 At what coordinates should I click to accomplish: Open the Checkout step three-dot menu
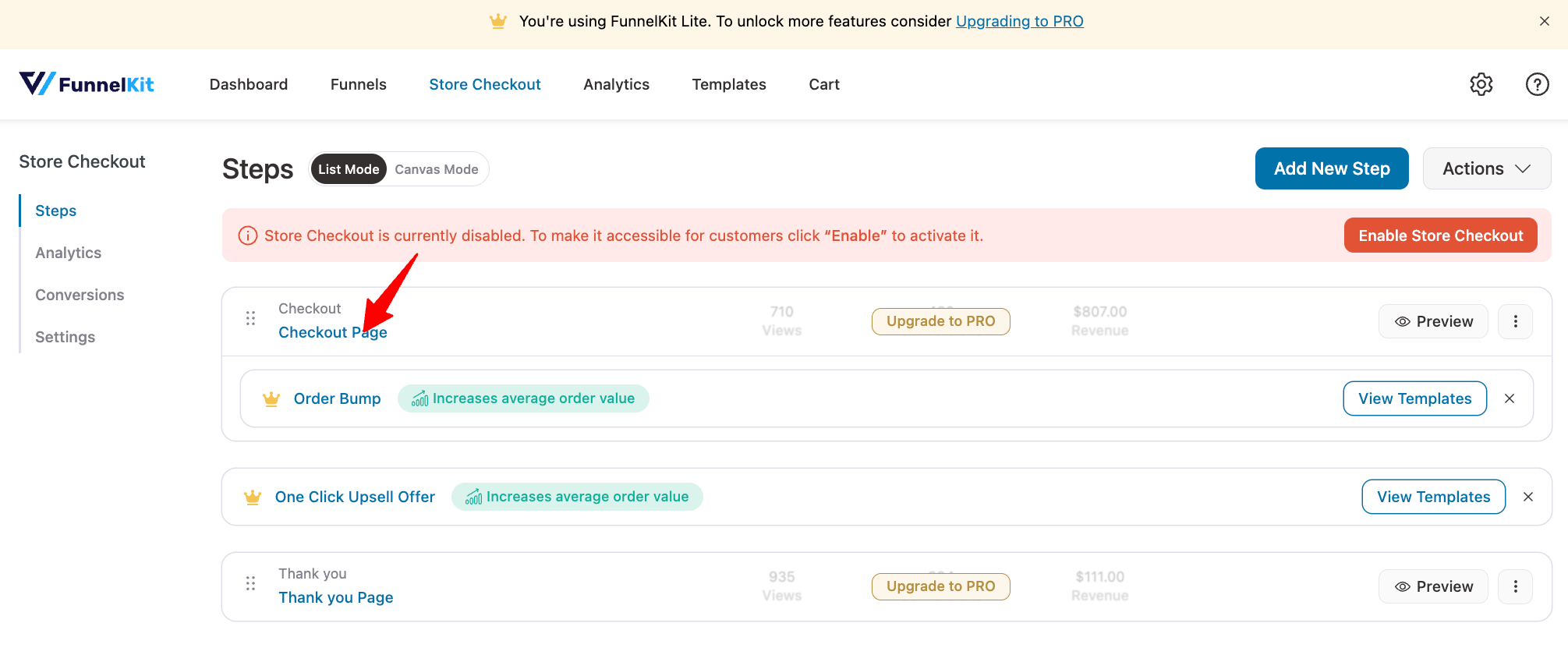(x=1515, y=321)
